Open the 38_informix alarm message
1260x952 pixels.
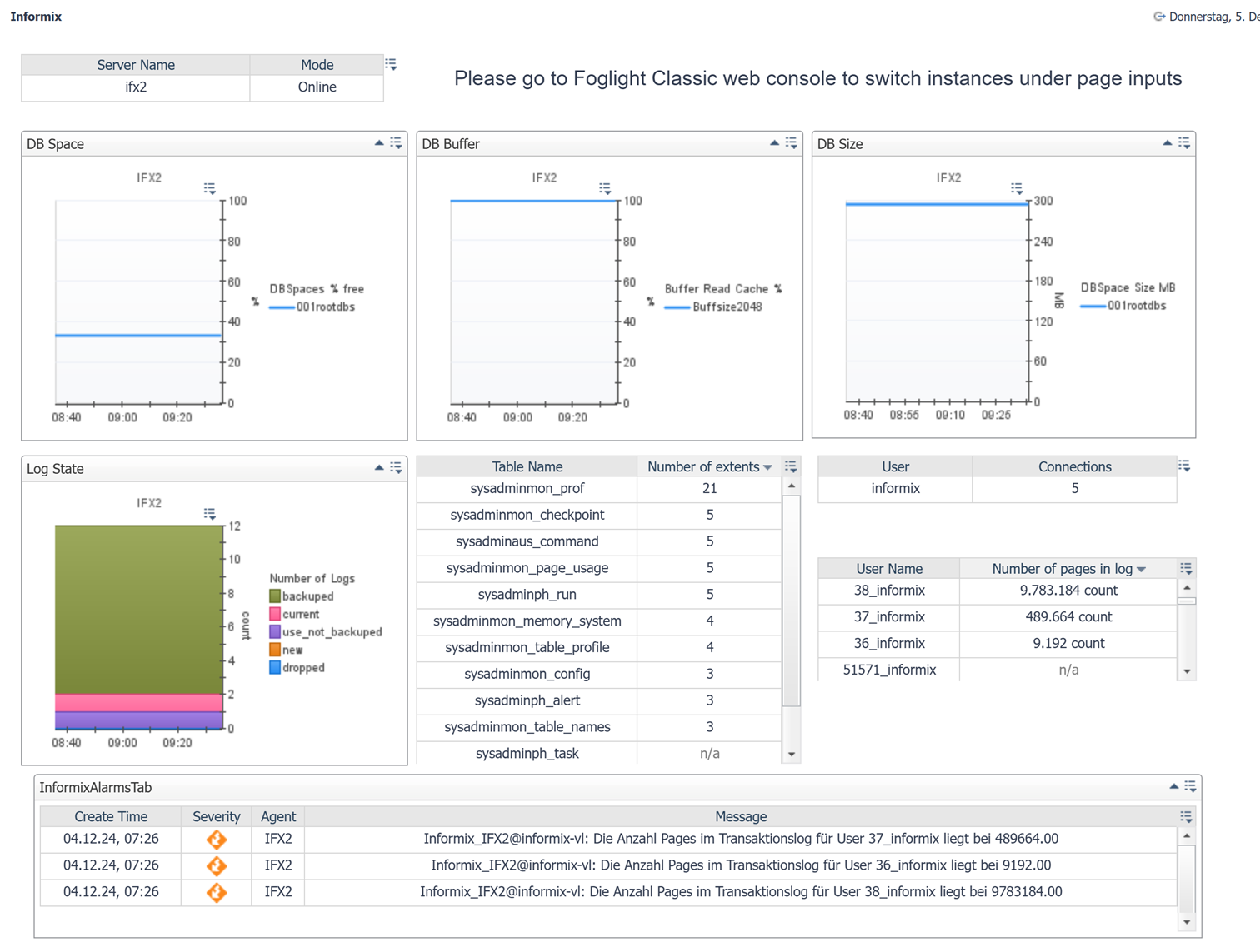coord(740,892)
